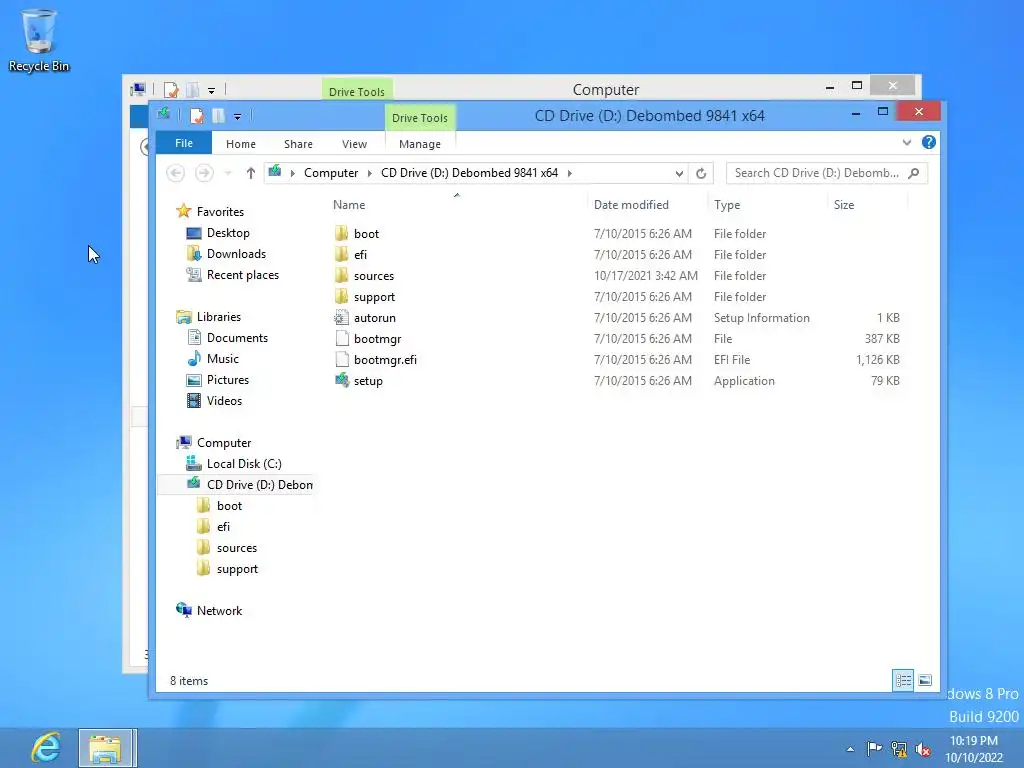Viewport: 1024px width, 768px height.
Task: Select Computer in the navigation pane
Action: point(224,443)
